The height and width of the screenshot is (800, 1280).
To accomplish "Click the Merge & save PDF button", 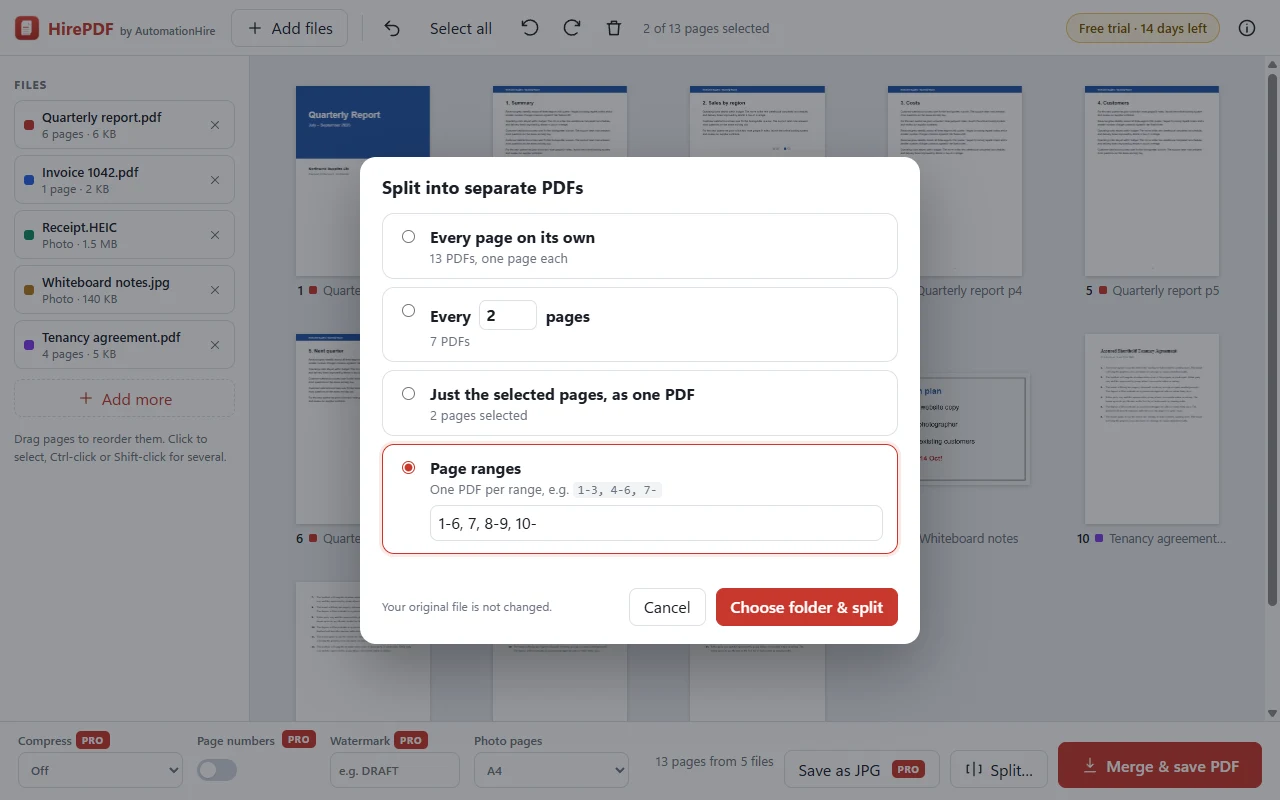I will (1160, 767).
